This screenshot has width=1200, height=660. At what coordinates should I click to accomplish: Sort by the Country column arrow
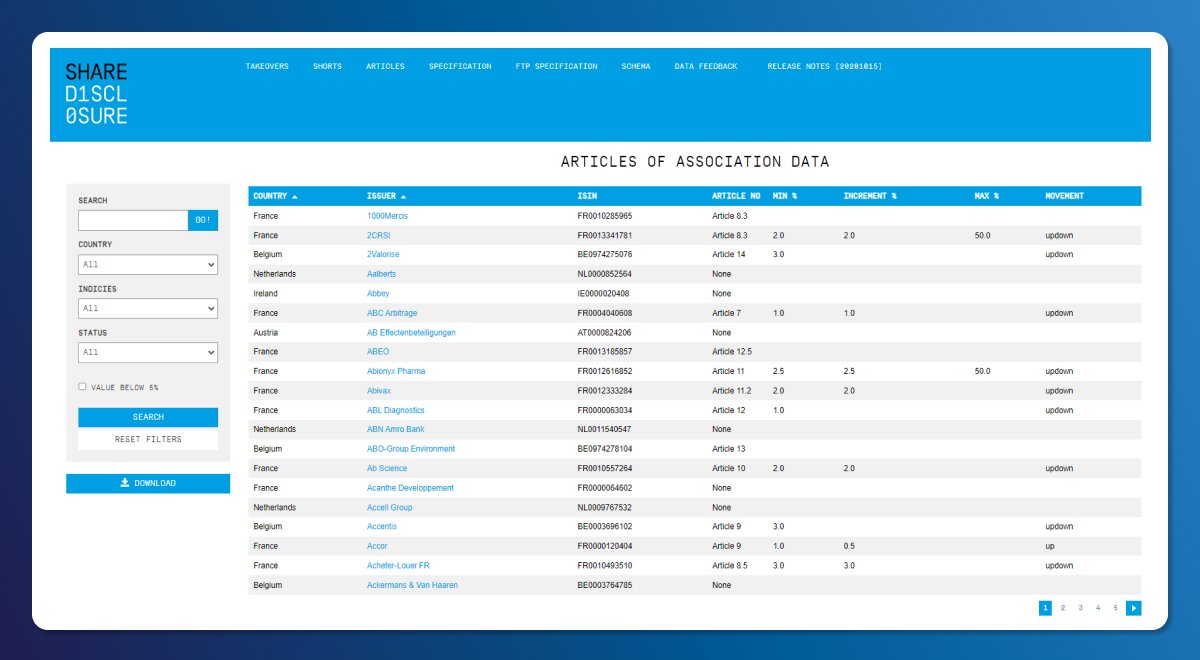[x=294, y=196]
